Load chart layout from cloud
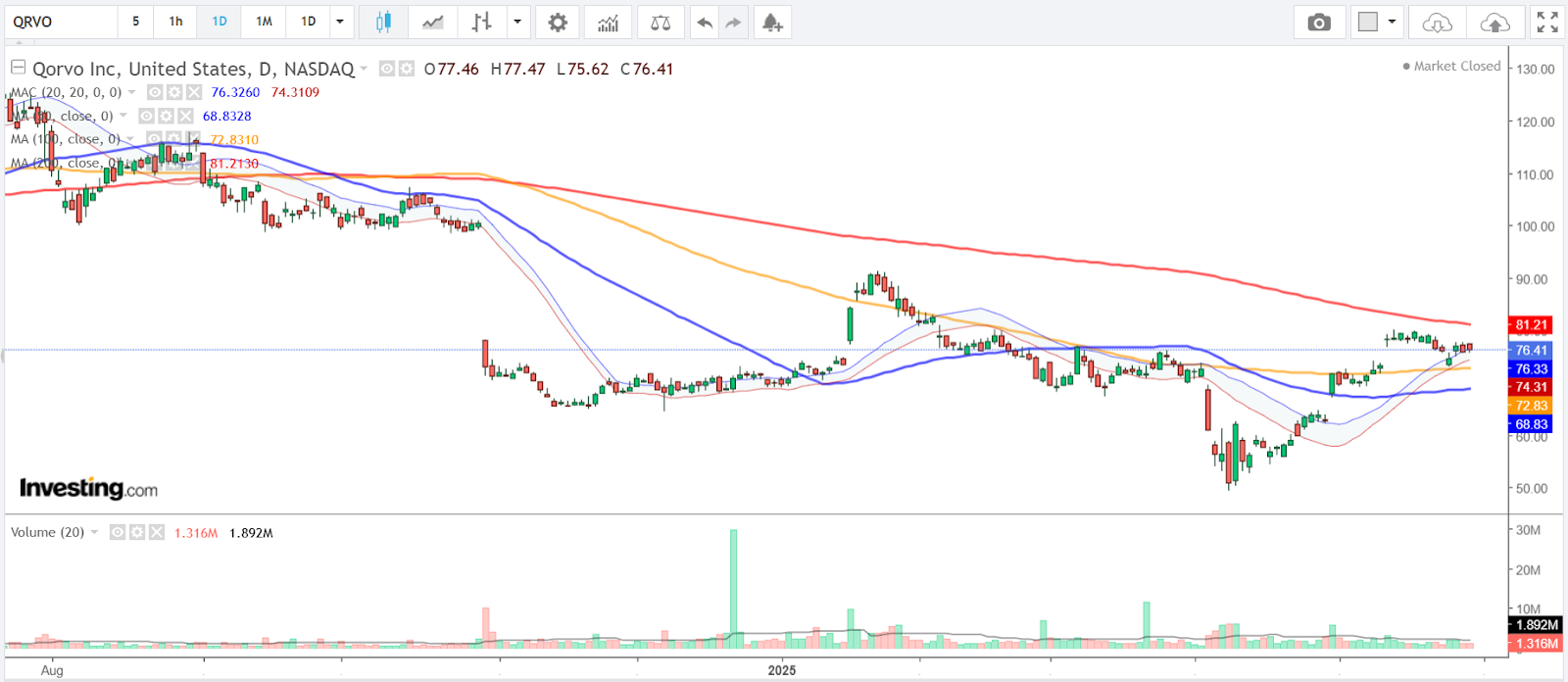Image resolution: width=1568 pixels, height=682 pixels. [1438, 22]
